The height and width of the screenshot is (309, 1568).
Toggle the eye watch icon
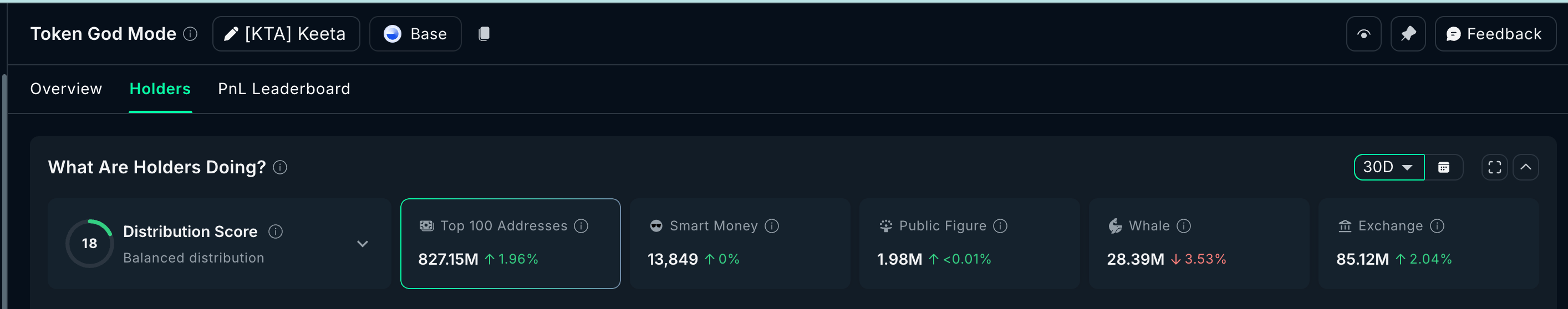(1363, 34)
